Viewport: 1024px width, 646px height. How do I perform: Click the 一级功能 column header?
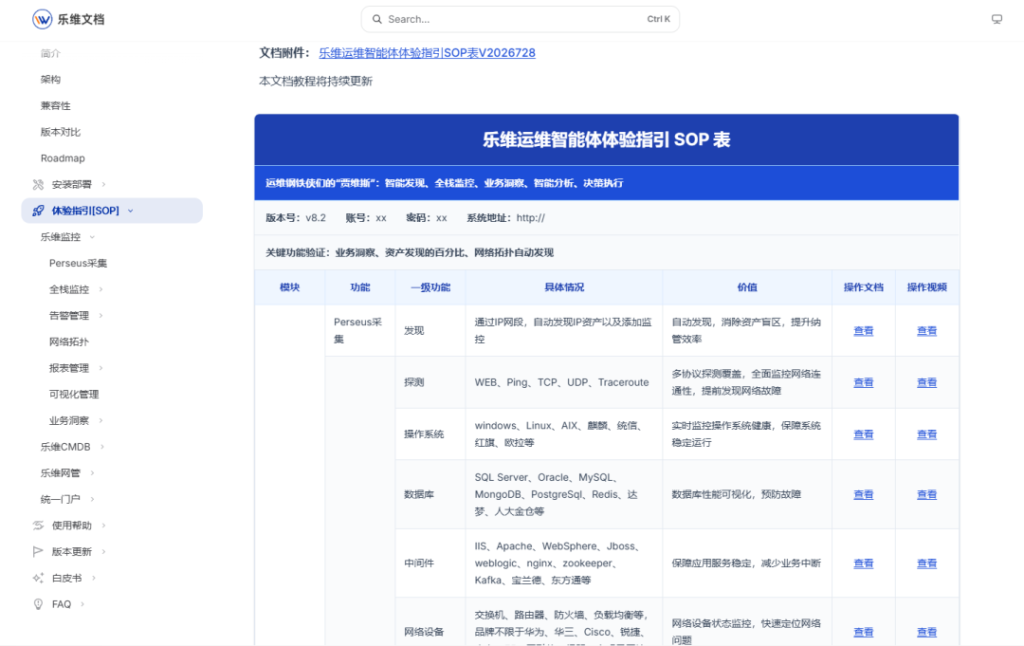[x=430, y=287]
